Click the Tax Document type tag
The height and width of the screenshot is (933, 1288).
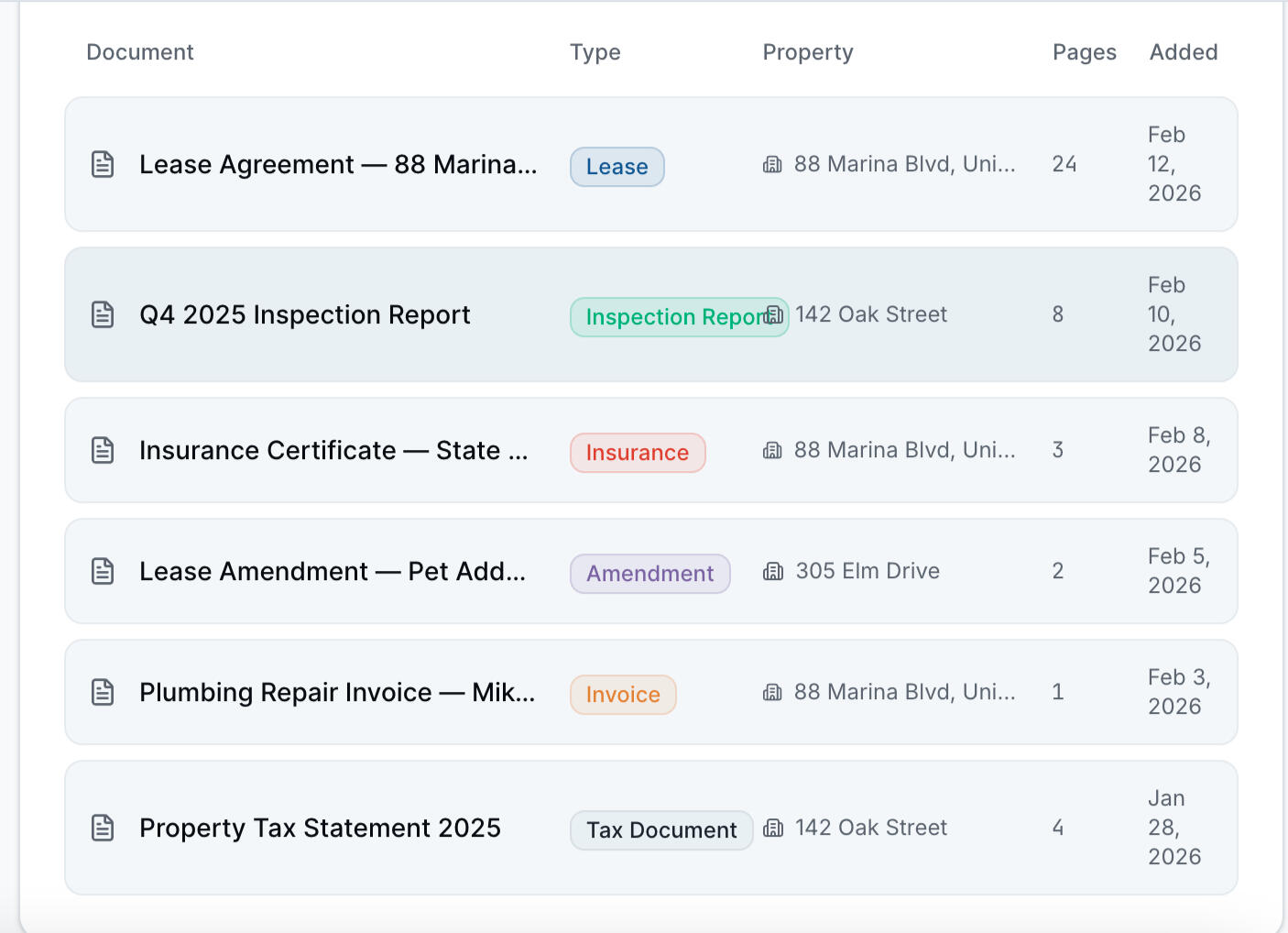(660, 830)
